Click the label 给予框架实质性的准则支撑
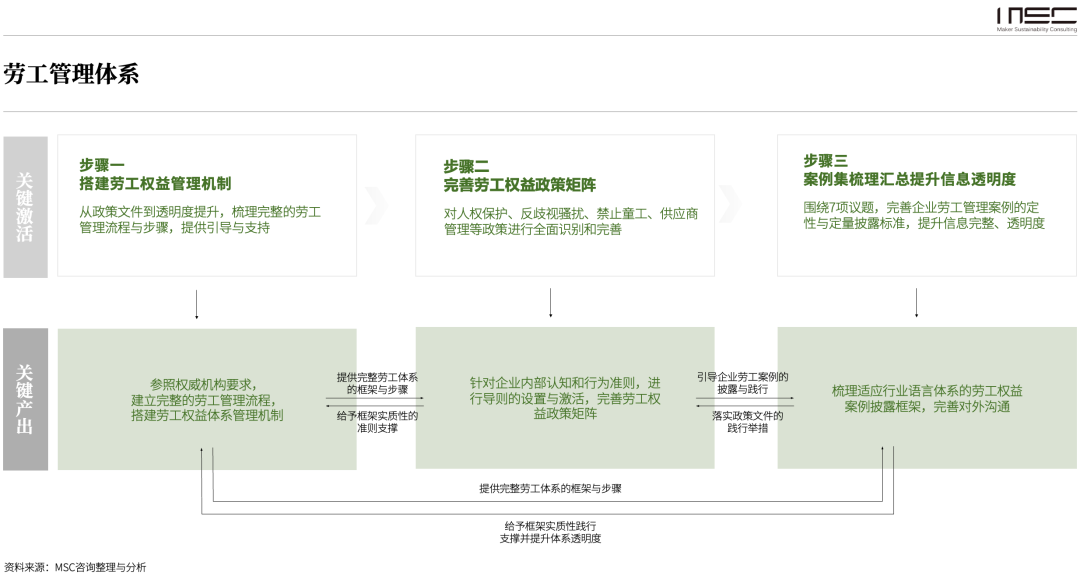1080x576 pixels. coord(377,422)
